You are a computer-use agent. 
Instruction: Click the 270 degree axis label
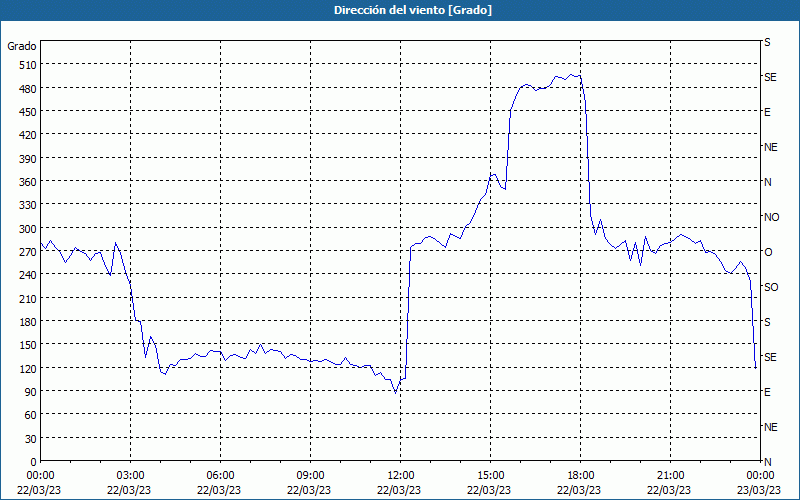[x=28, y=252]
